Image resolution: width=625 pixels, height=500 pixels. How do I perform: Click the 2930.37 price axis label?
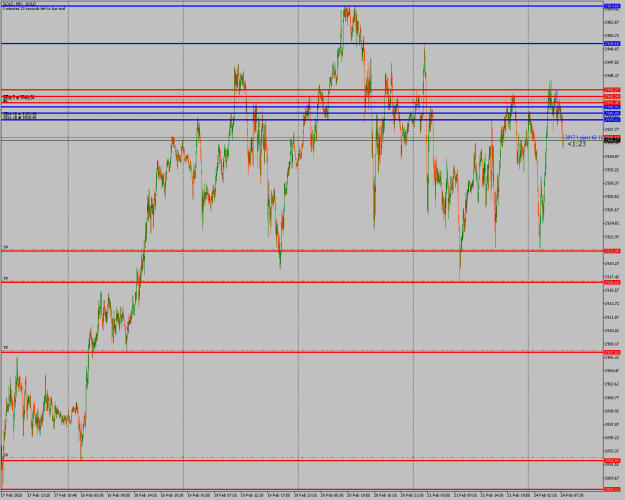[612, 183]
